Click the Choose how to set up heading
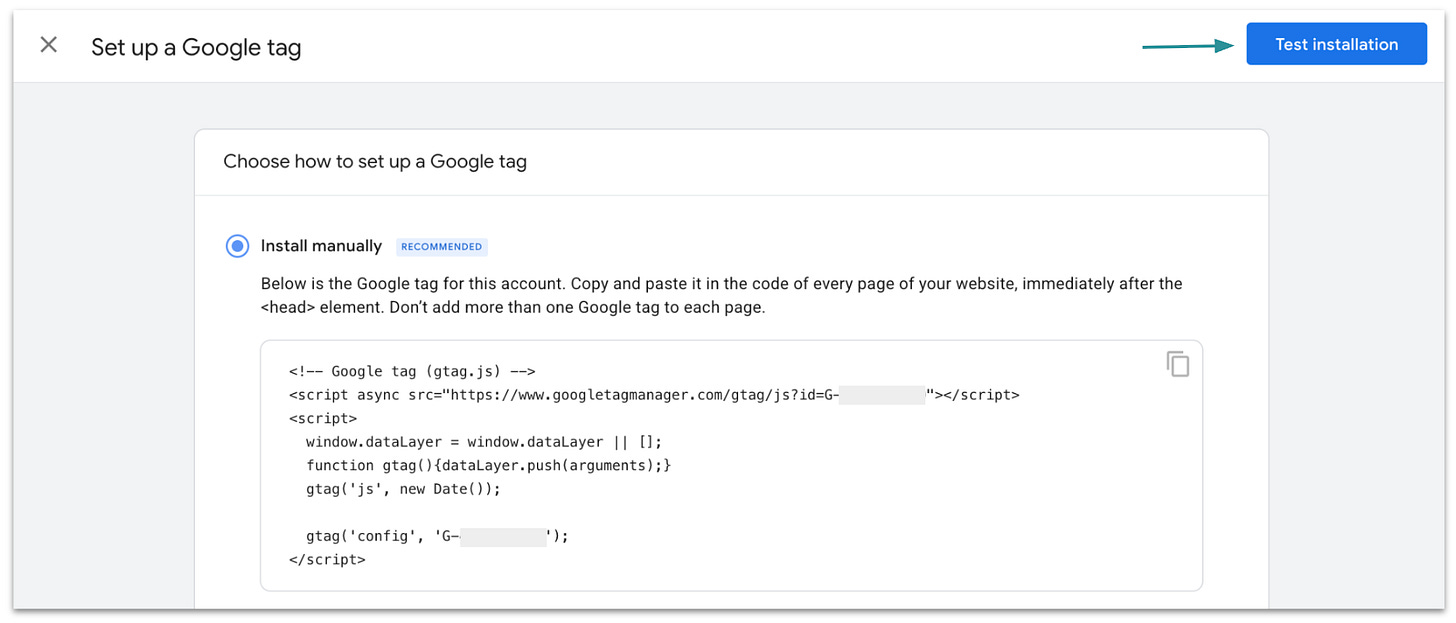The height and width of the screenshot is (623, 1456). [375, 161]
